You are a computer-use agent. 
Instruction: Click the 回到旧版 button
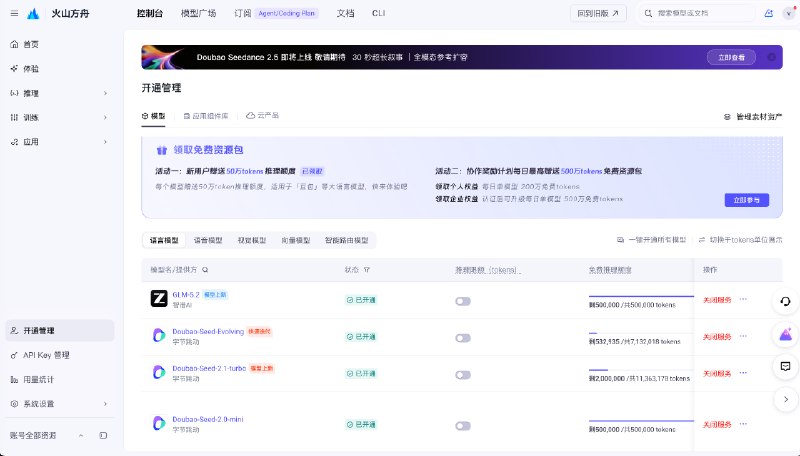(598, 13)
